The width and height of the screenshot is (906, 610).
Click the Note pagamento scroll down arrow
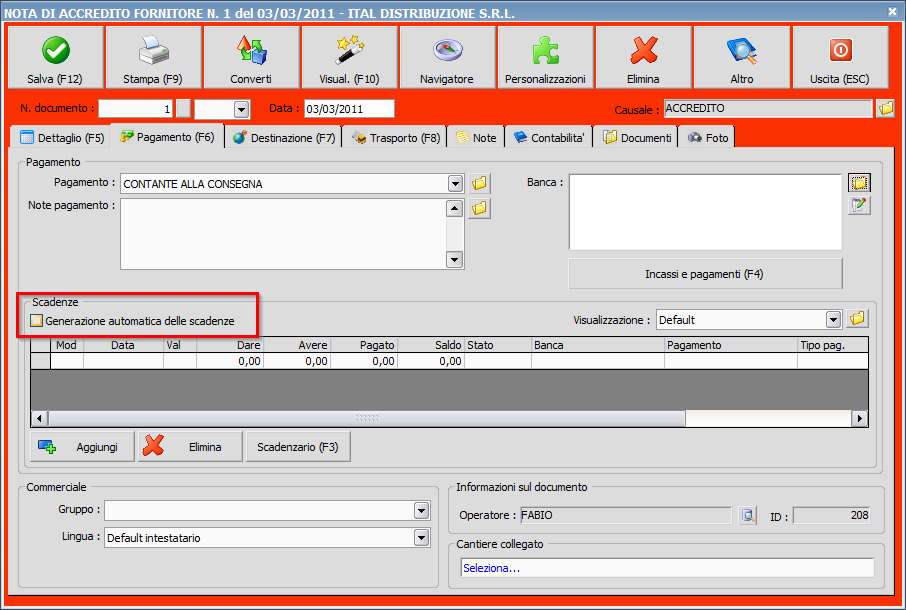[455, 260]
